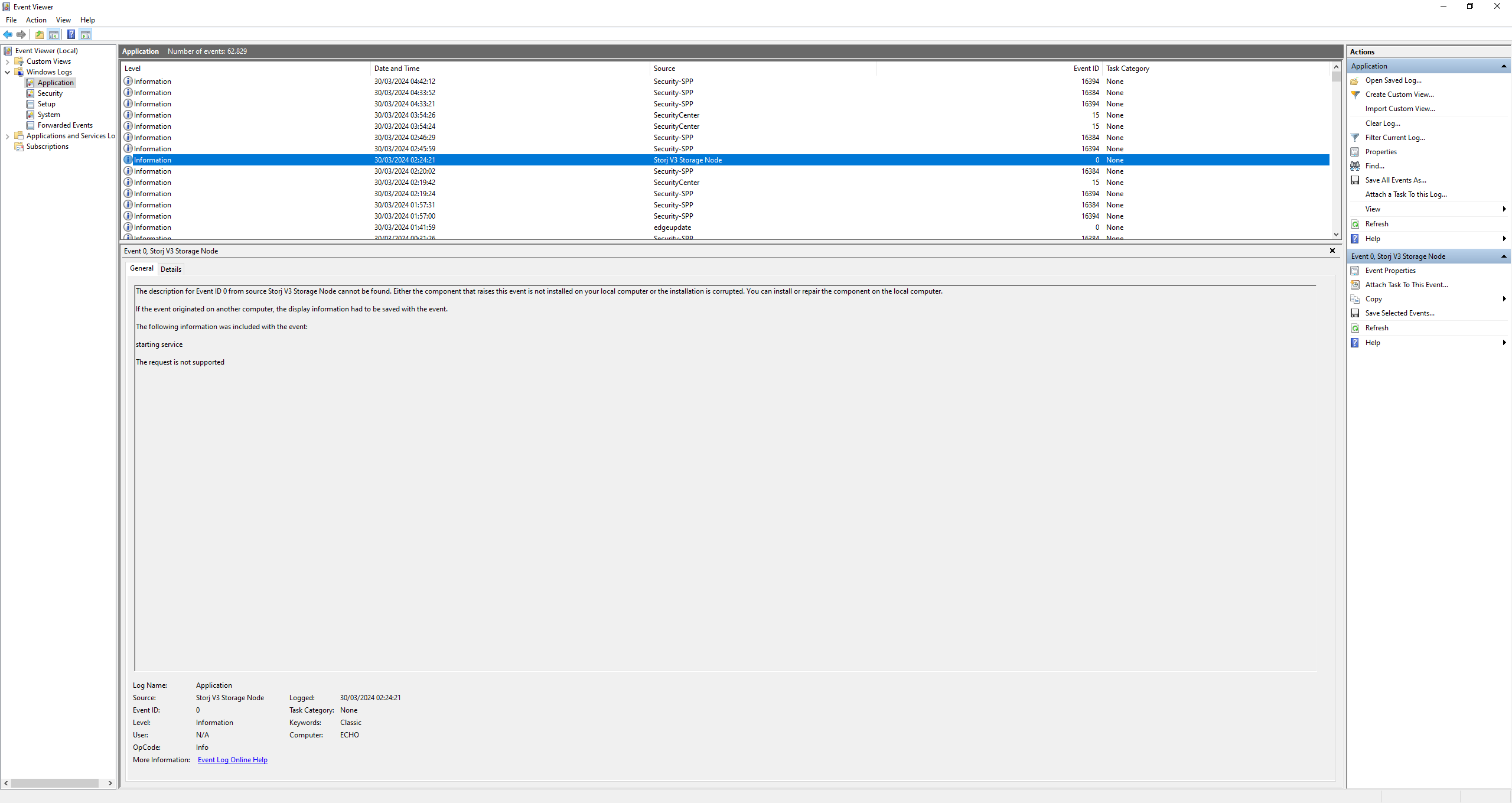The image size is (1512, 803).
Task: Click the Back arrow toolbar icon
Action: pyautogui.click(x=8, y=34)
